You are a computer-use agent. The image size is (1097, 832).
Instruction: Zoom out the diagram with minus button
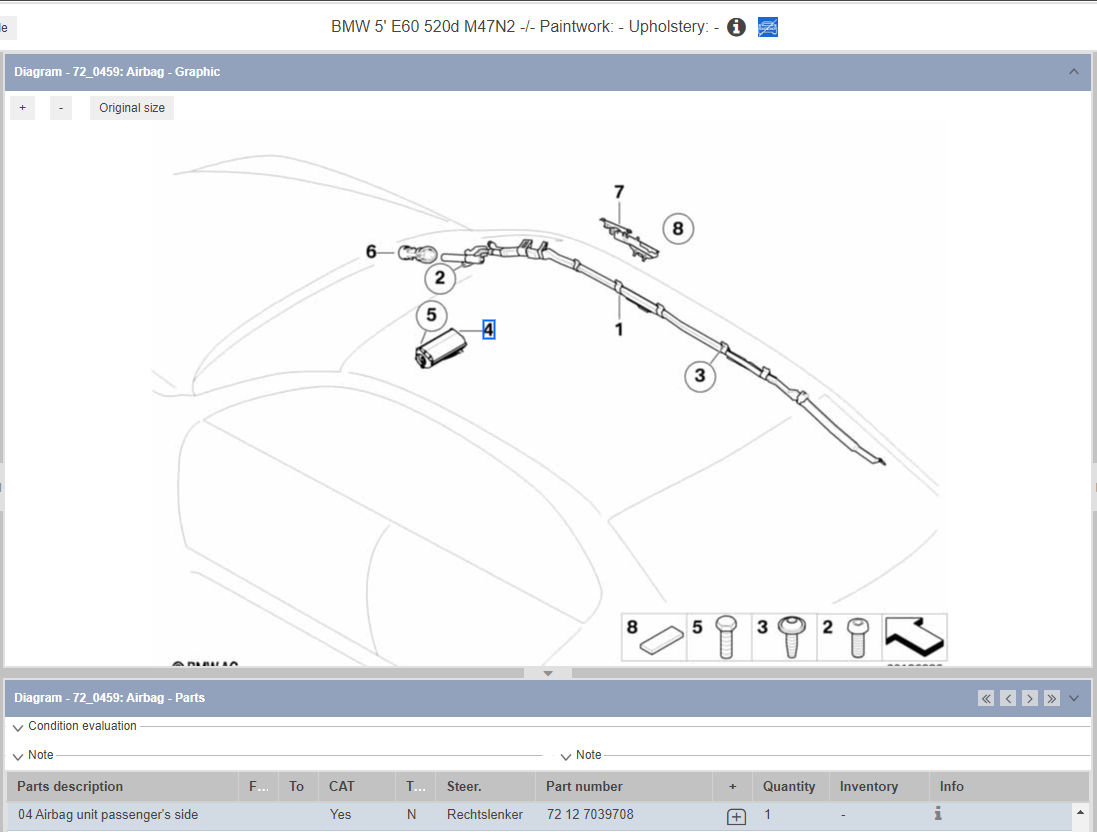tap(61, 108)
